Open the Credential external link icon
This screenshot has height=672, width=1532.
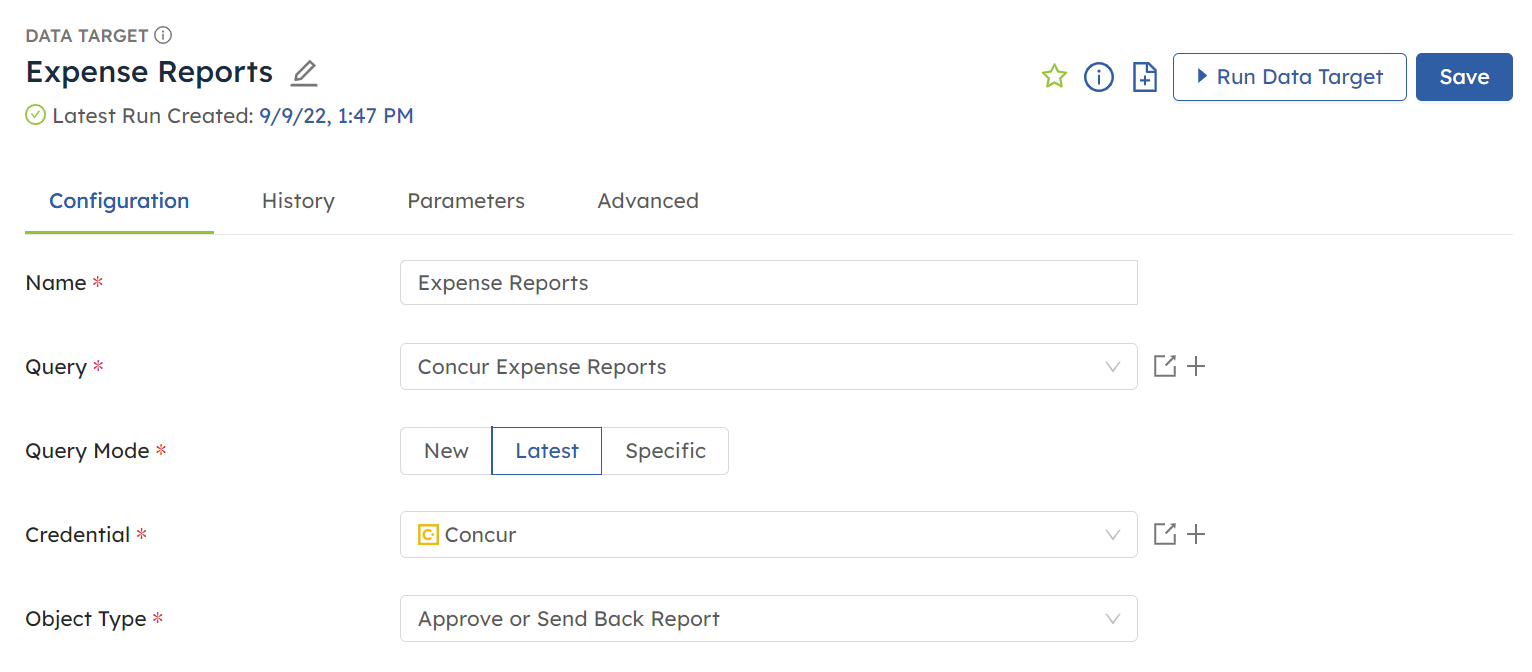tap(1164, 534)
